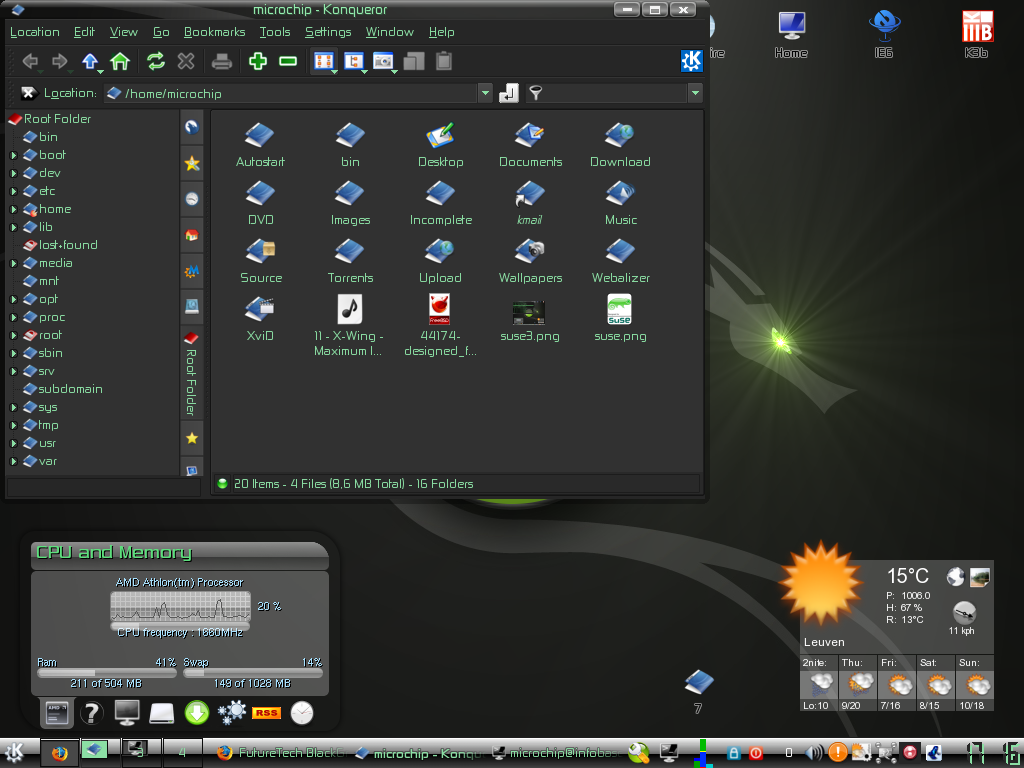This screenshot has height=768, width=1024.
Task: Click the Ram usage bar
Action: [x=106, y=673]
